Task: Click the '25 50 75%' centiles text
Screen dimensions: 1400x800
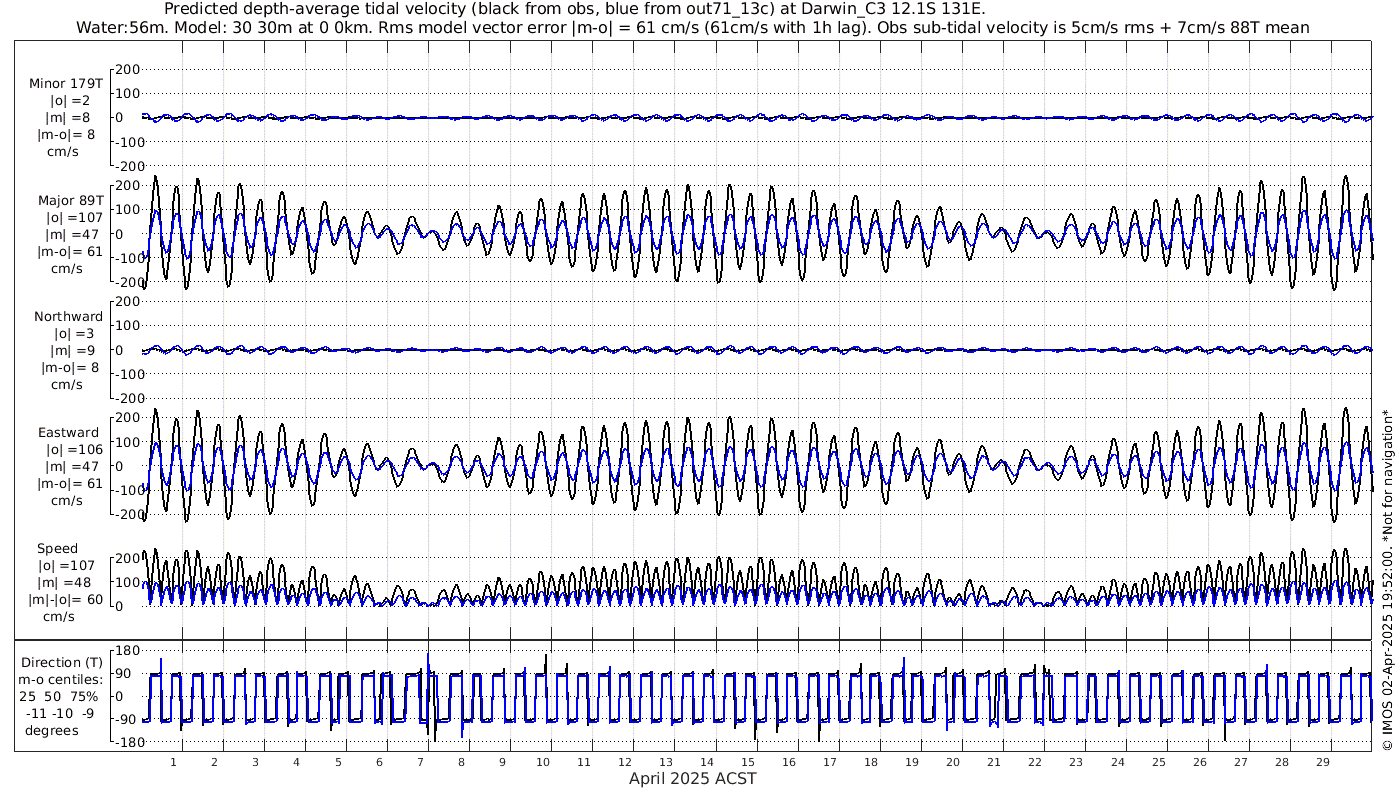Action: tap(60, 696)
